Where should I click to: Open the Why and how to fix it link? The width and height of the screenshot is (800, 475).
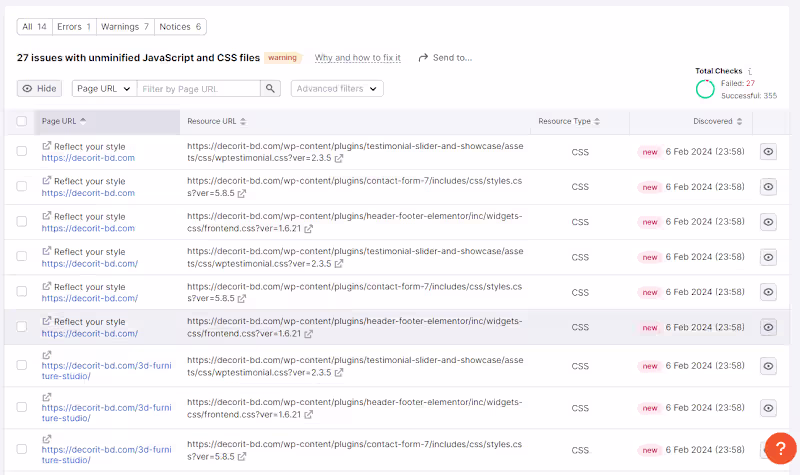[357, 58]
